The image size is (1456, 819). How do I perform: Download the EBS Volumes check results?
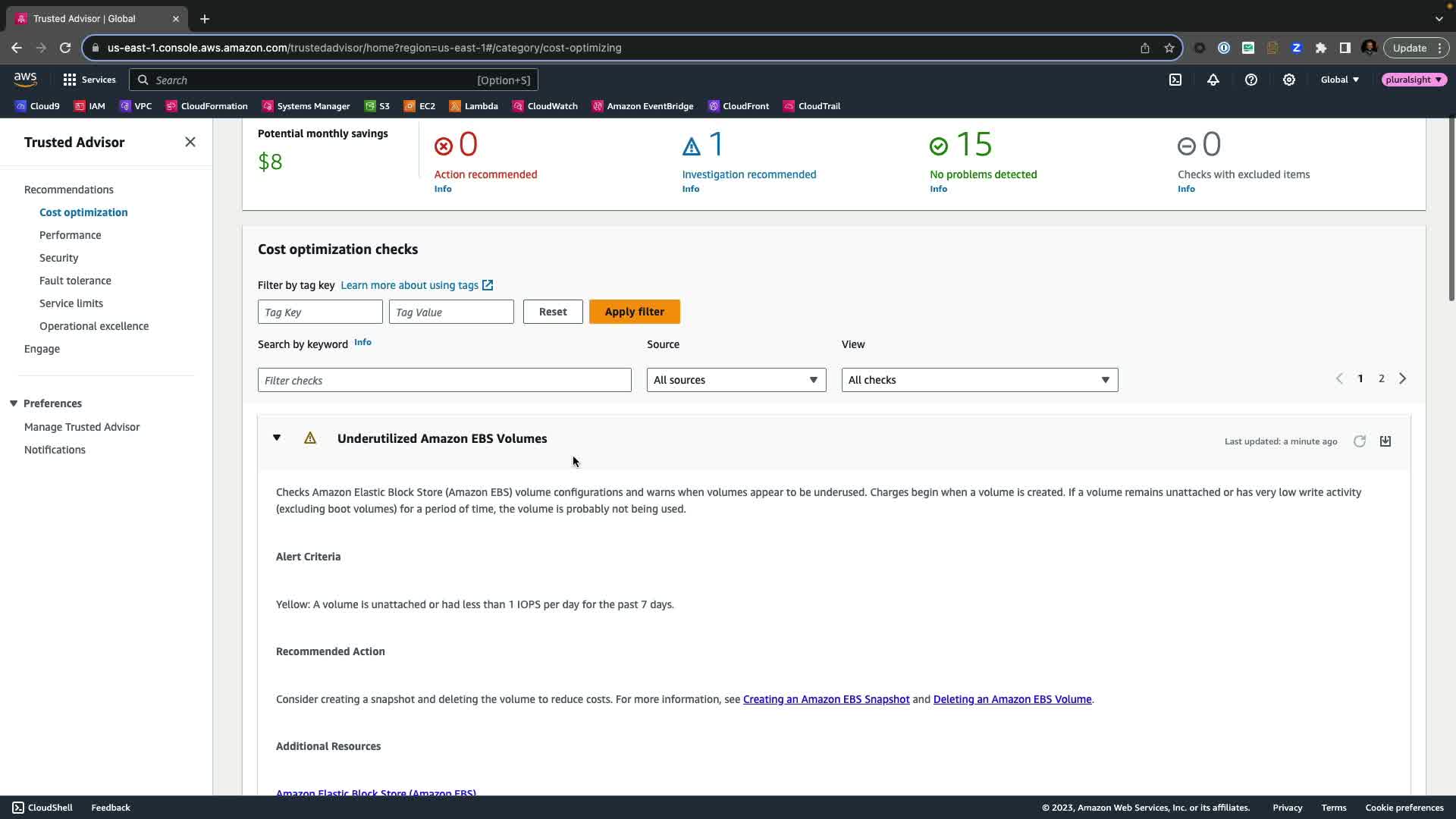(x=1385, y=441)
